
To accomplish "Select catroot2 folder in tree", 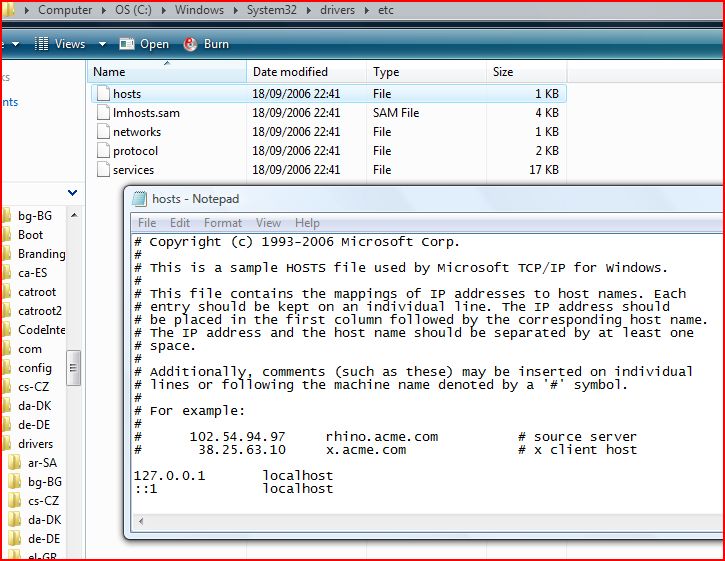I will pyautogui.click(x=40, y=311).
